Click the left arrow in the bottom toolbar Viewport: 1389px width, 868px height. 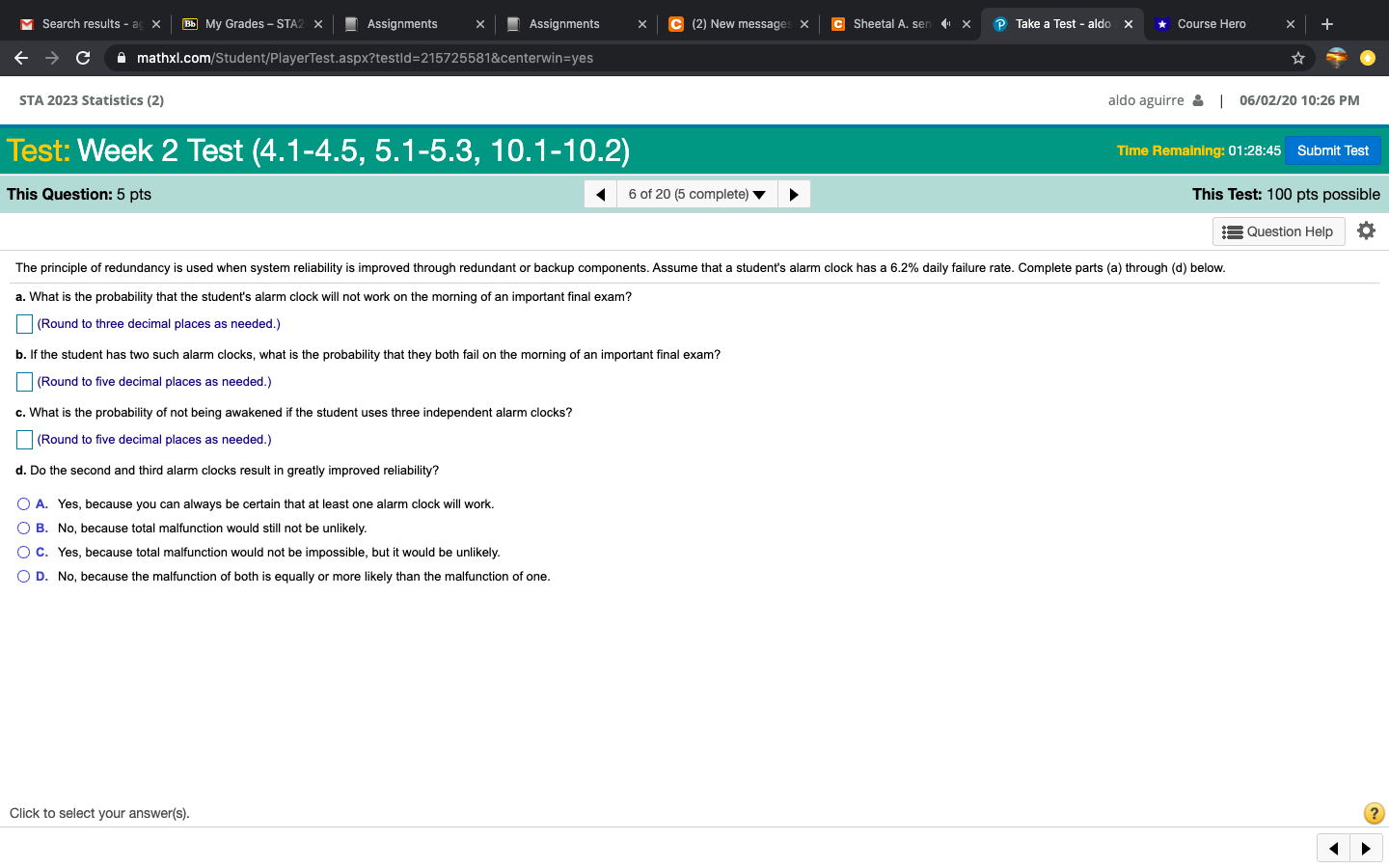tap(1333, 848)
